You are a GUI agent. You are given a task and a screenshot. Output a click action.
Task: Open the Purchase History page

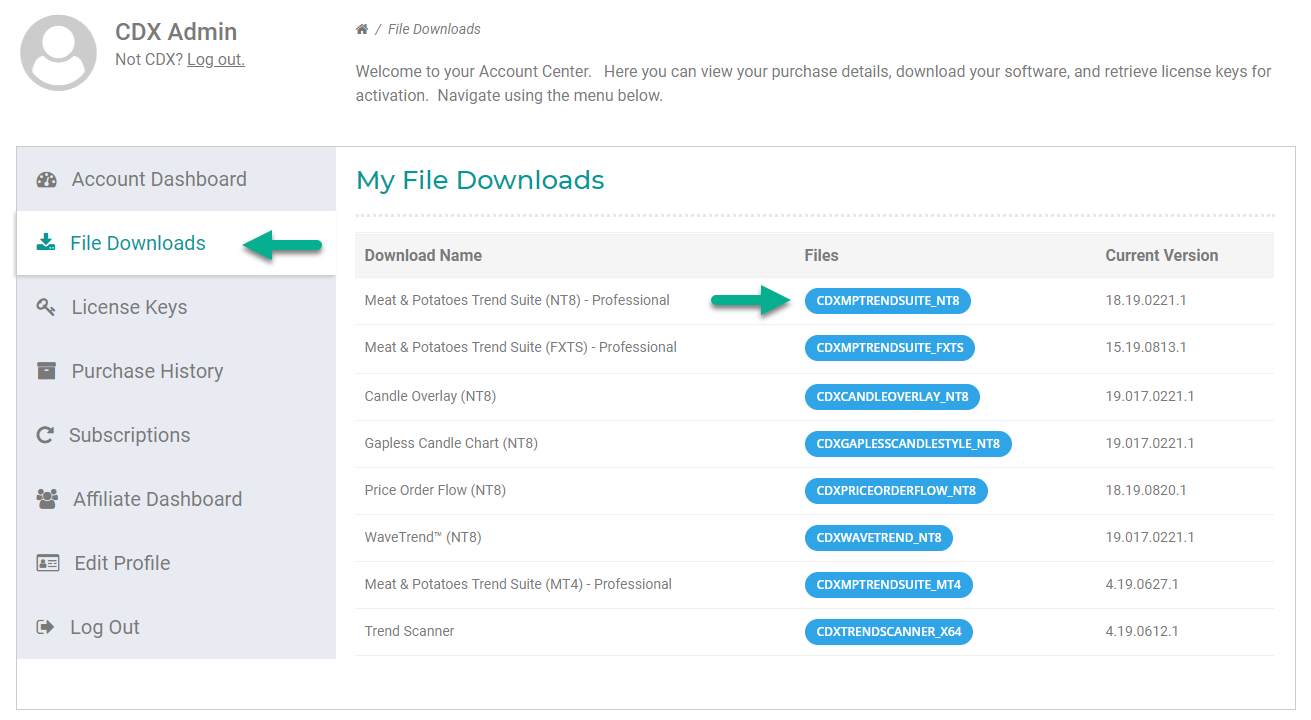(176, 371)
